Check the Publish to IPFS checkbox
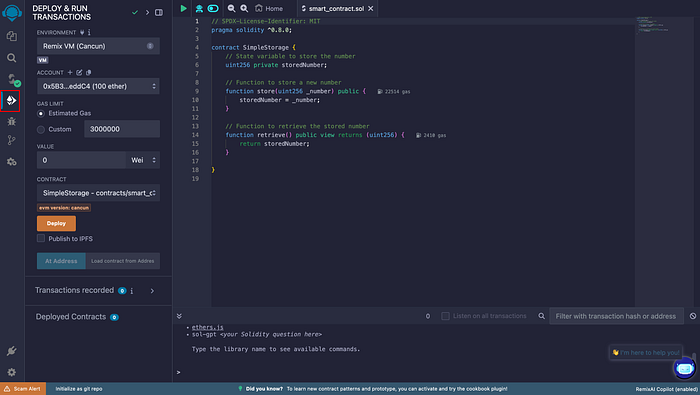700x395 pixels. click(x=41, y=238)
